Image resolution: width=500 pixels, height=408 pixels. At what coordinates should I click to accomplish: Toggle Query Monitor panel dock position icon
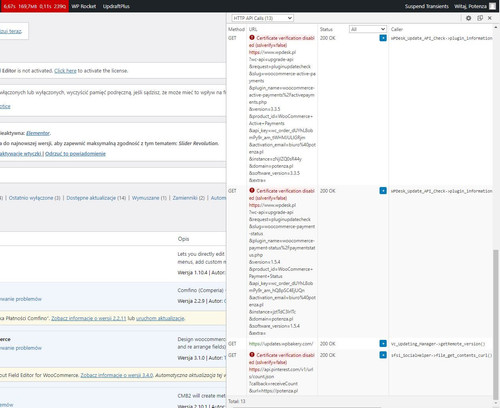(480, 18)
